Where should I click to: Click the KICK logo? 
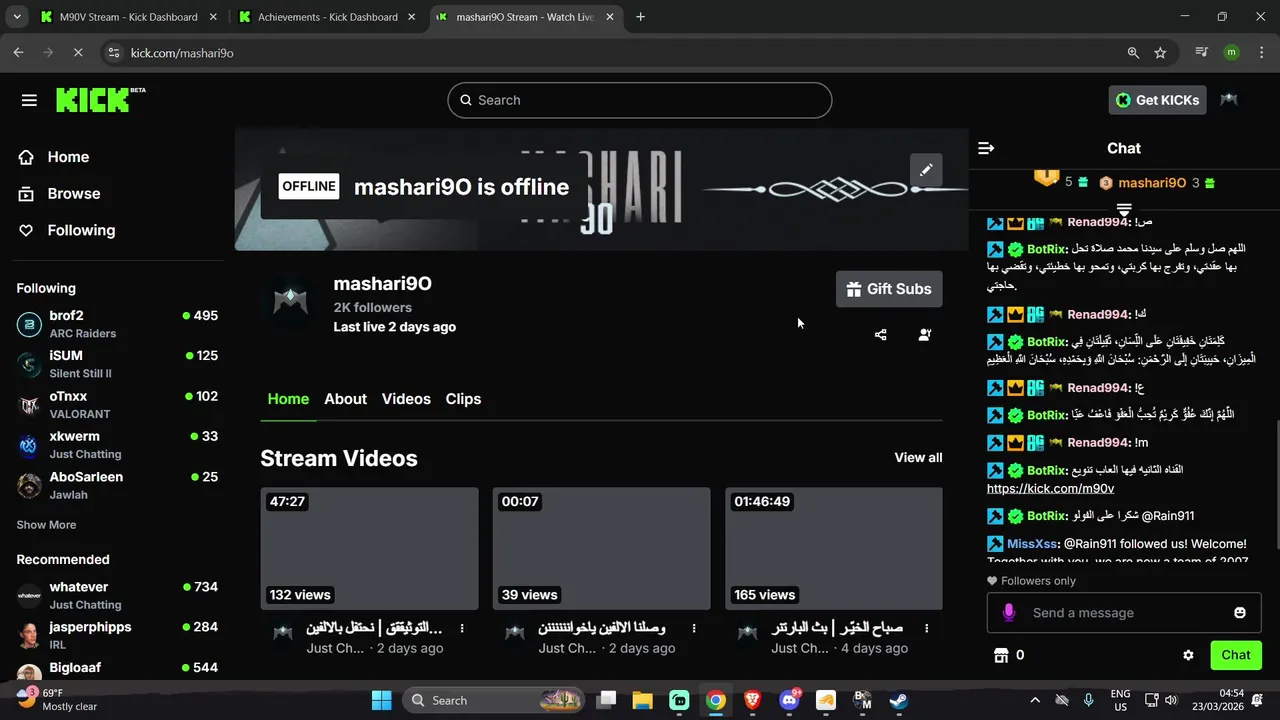(x=100, y=99)
